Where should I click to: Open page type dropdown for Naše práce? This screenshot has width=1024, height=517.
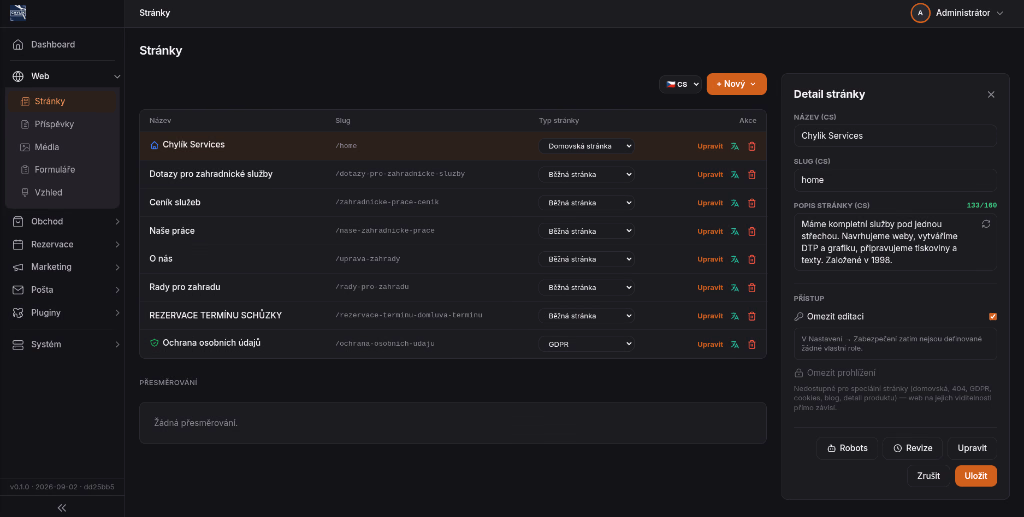coord(586,231)
